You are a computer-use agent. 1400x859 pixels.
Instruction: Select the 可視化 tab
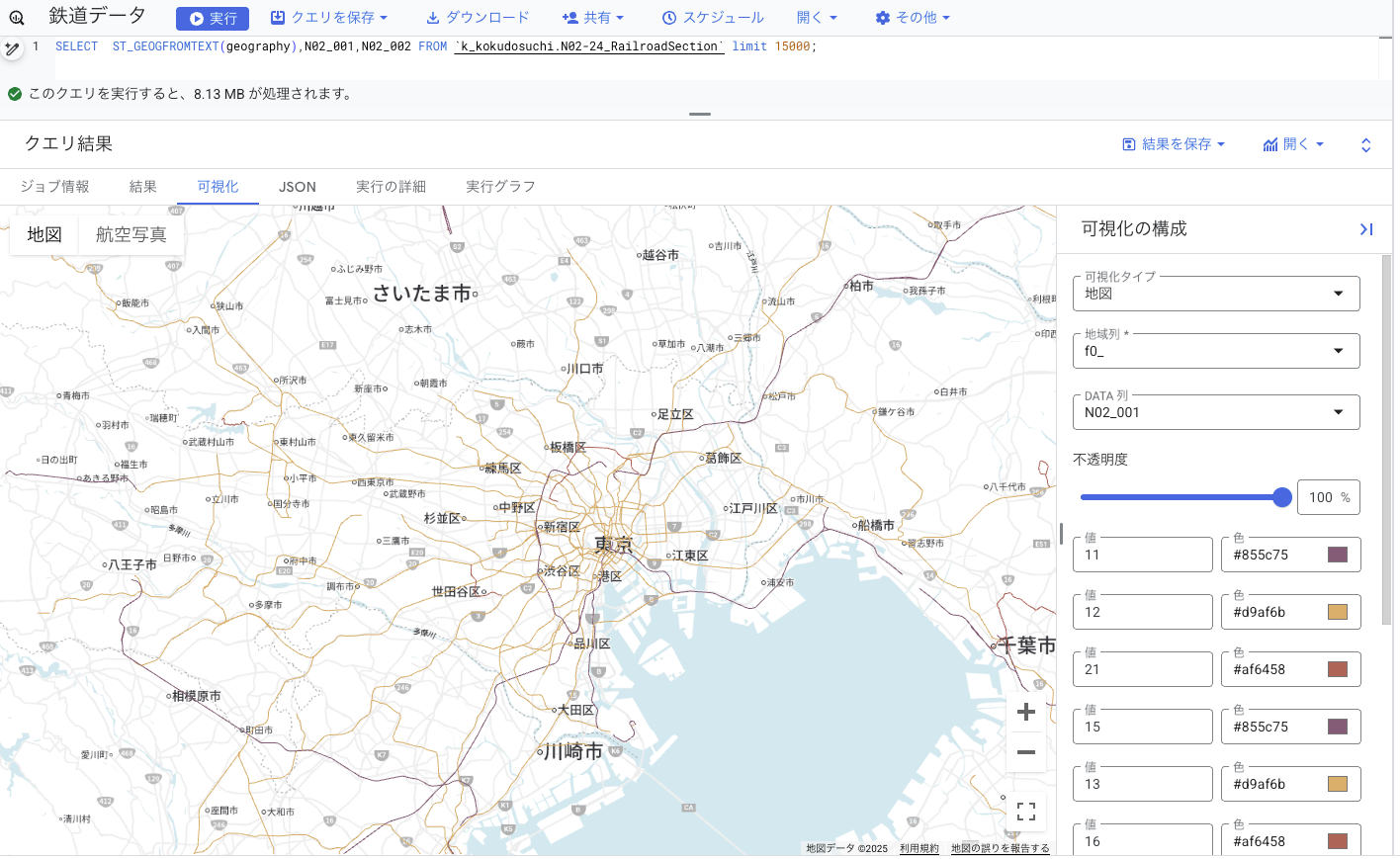pos(218,187)
